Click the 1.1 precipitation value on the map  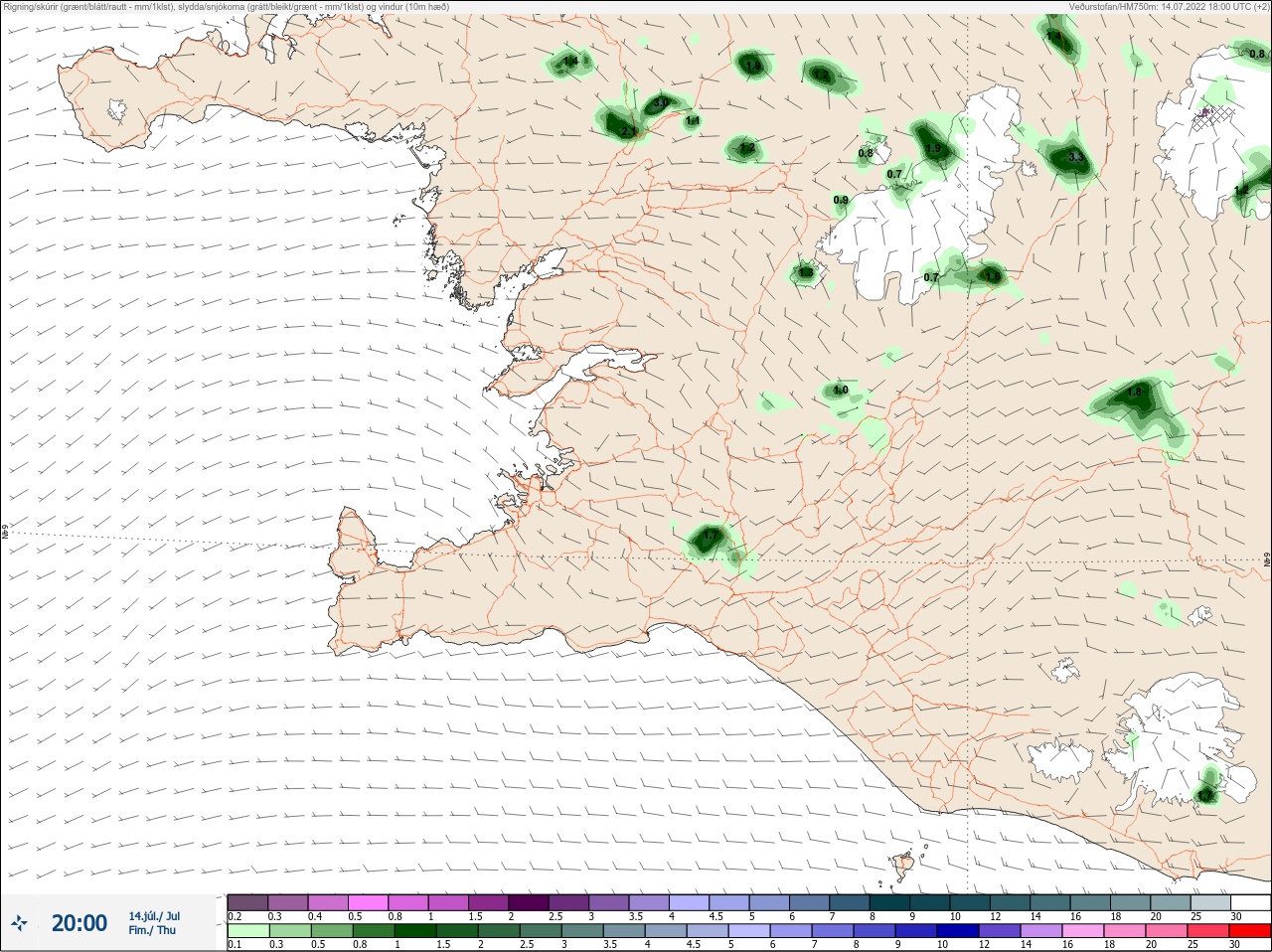[x=693, y=120]
